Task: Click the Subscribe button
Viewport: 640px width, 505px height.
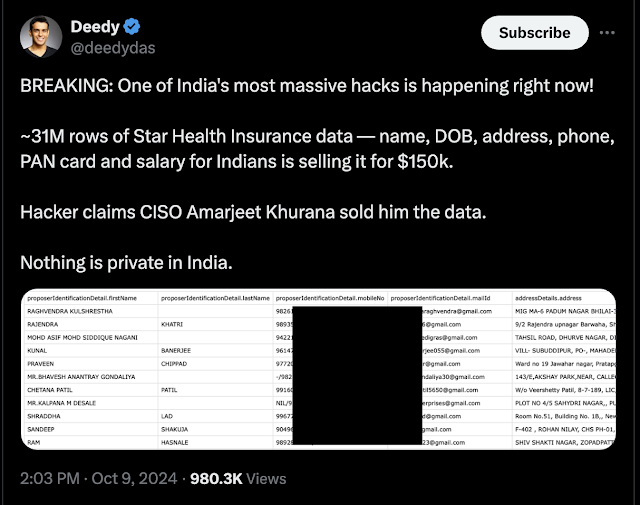Action: (x=535, y=33)
